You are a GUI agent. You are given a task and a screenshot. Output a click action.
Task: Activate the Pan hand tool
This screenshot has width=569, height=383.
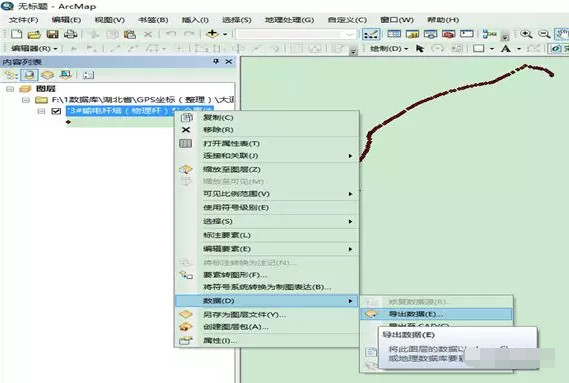point(561,34)
